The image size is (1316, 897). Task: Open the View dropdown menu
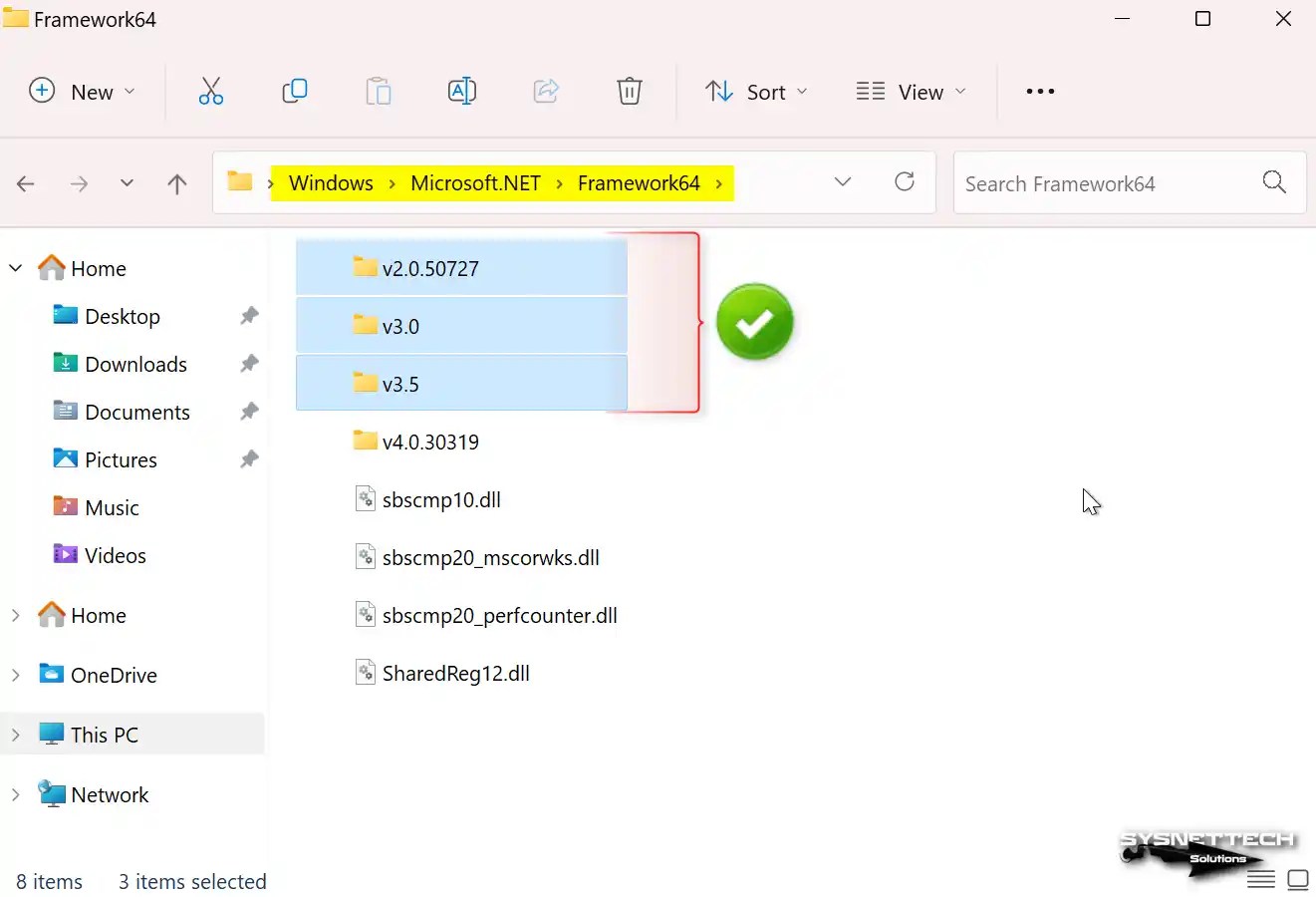pyautogui.click(x=912, y=92)
